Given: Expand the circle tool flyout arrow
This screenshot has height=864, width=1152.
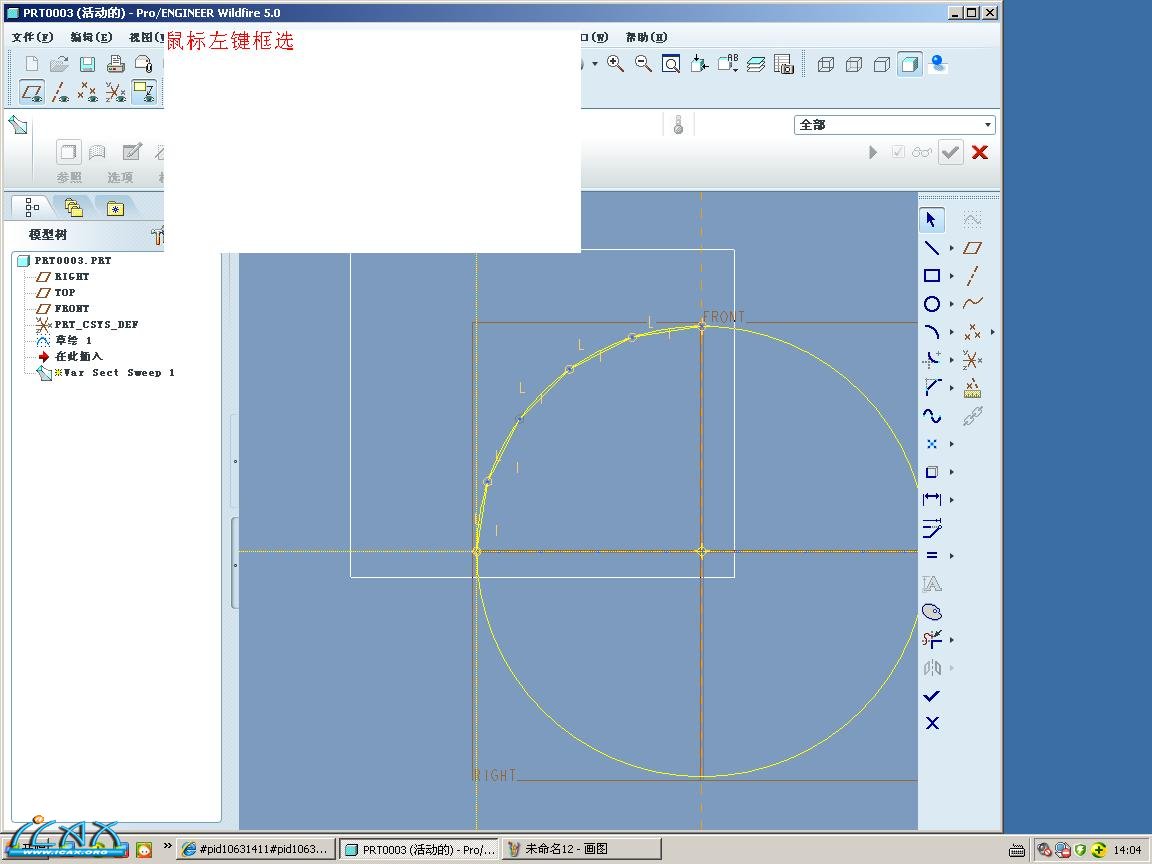Looking at the screenshot, I should 951,304.
